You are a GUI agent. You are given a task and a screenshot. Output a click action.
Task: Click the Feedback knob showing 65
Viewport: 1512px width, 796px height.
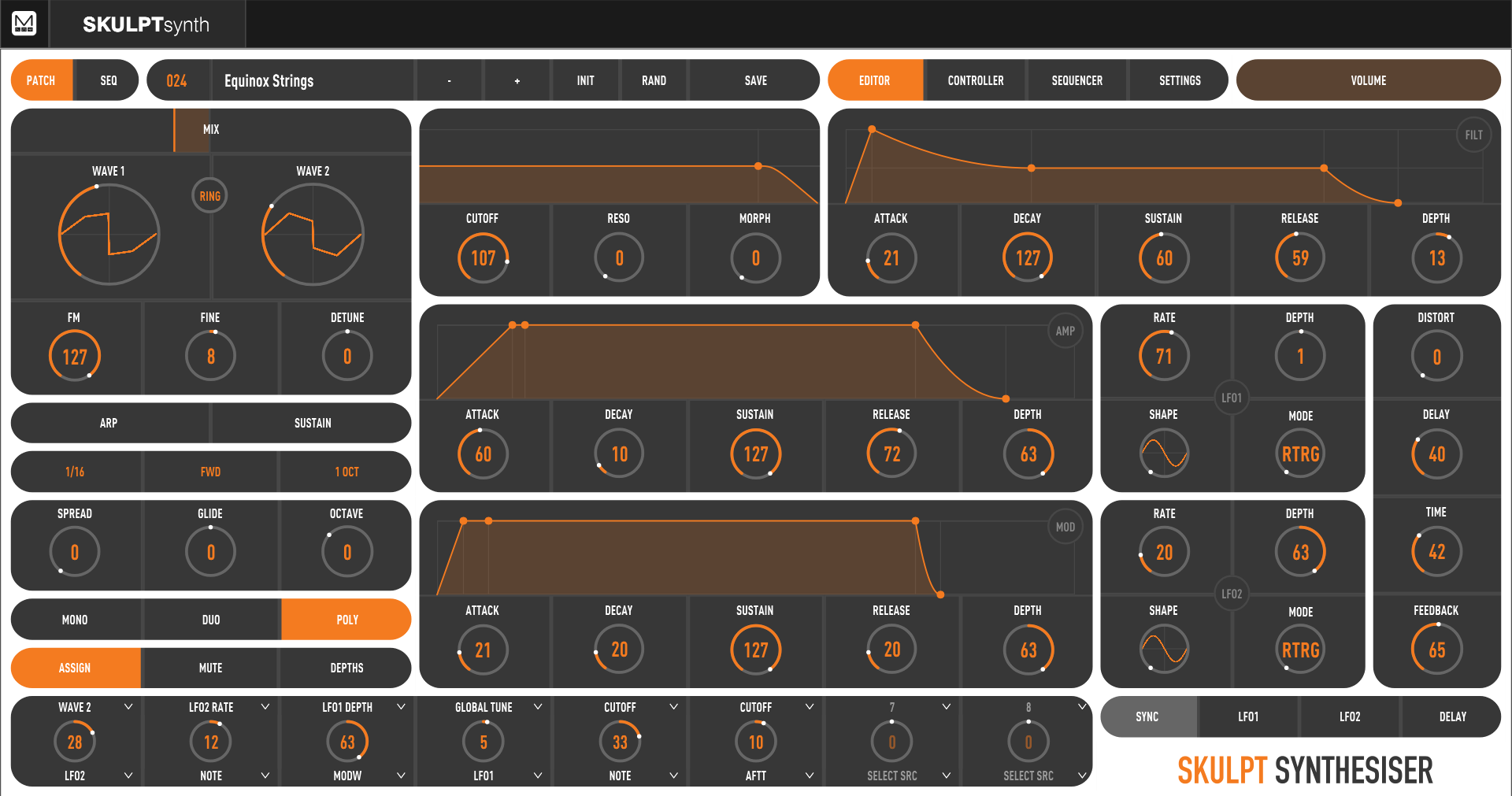(1436, 650)
